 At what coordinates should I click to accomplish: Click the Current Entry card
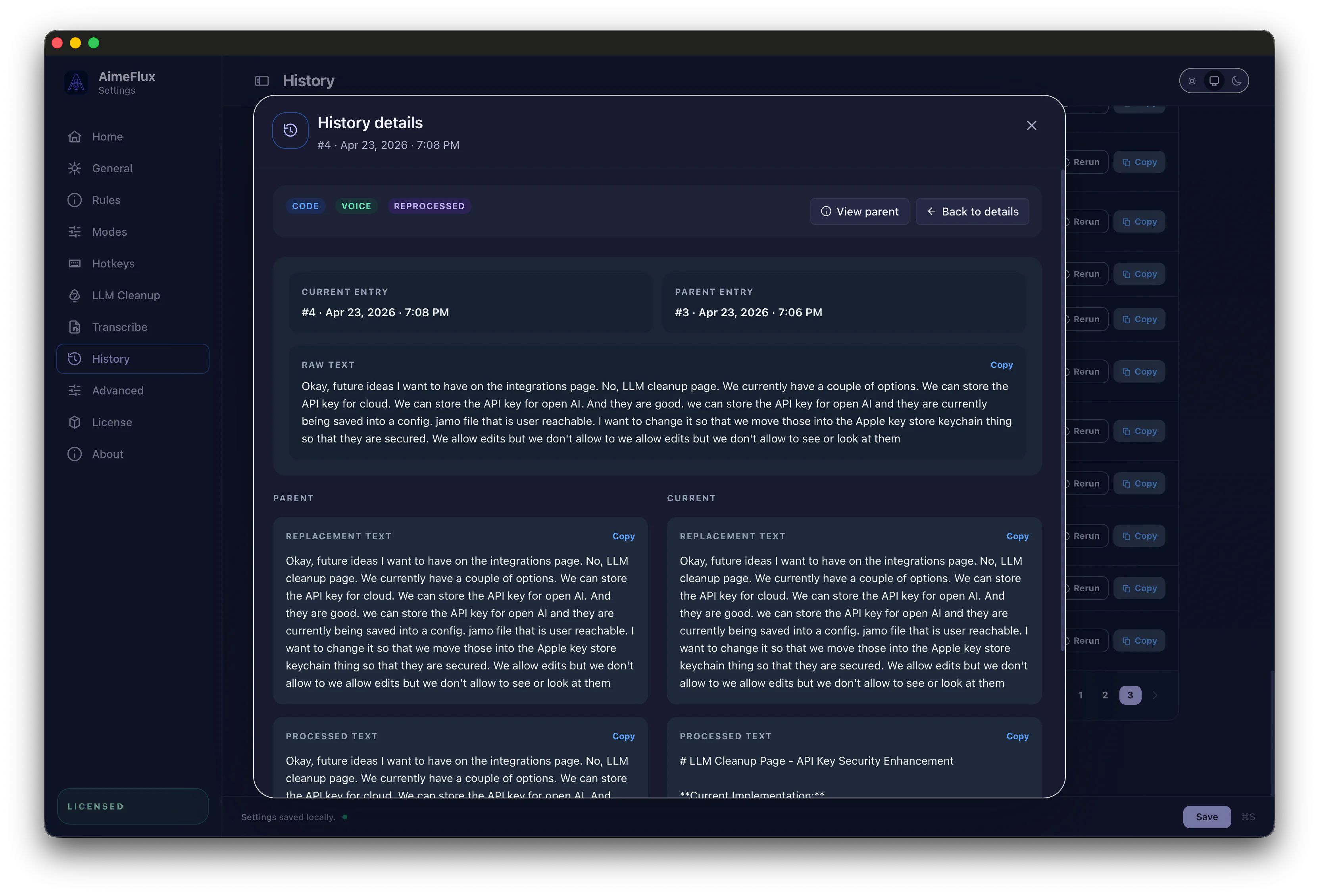point(471,302)
